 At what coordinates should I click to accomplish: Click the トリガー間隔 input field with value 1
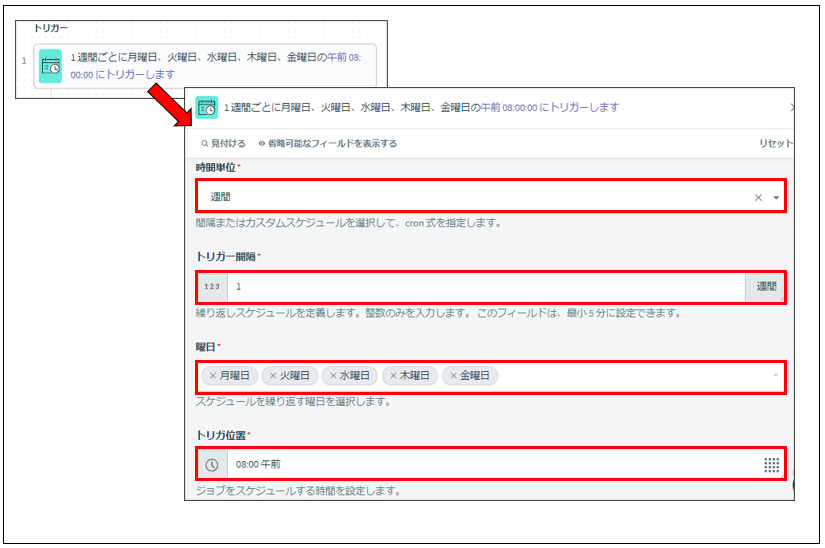click(x=486, y=287)
